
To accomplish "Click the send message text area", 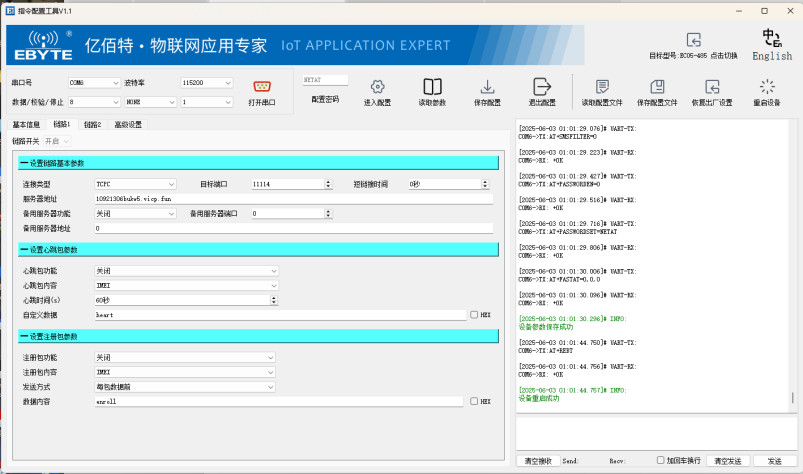I will [x=657, y=434].
